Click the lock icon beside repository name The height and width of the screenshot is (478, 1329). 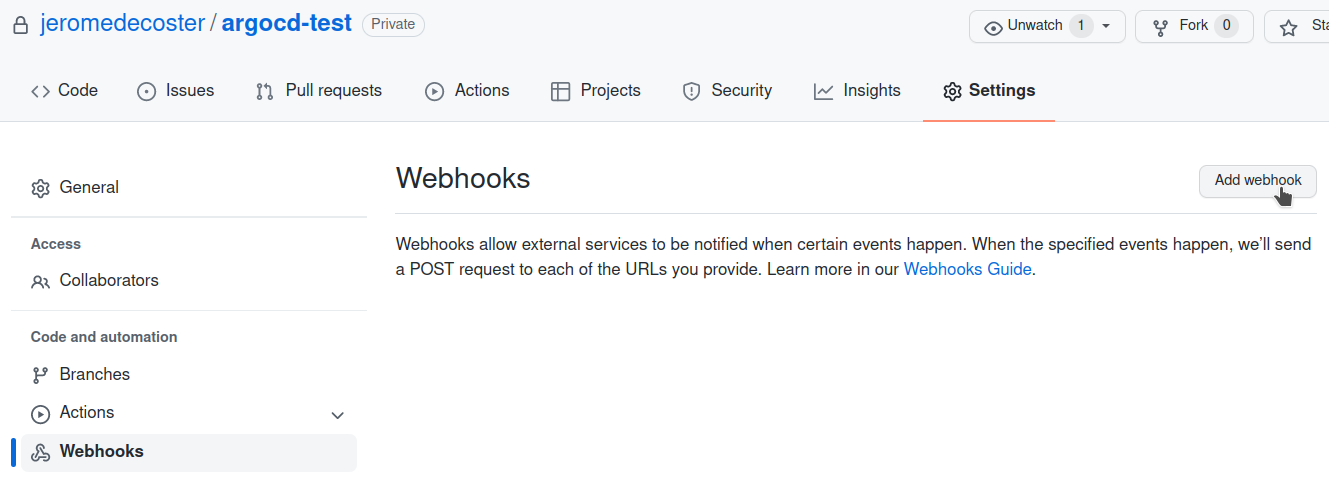(x=21, y=26)
